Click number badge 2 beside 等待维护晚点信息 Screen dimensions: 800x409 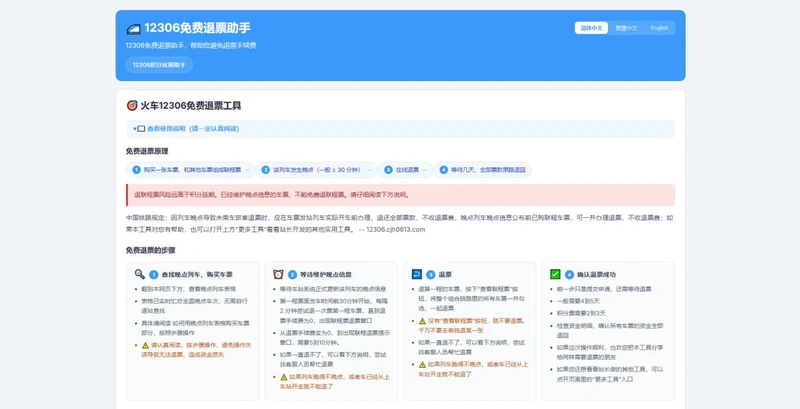[x=292, y=275]
